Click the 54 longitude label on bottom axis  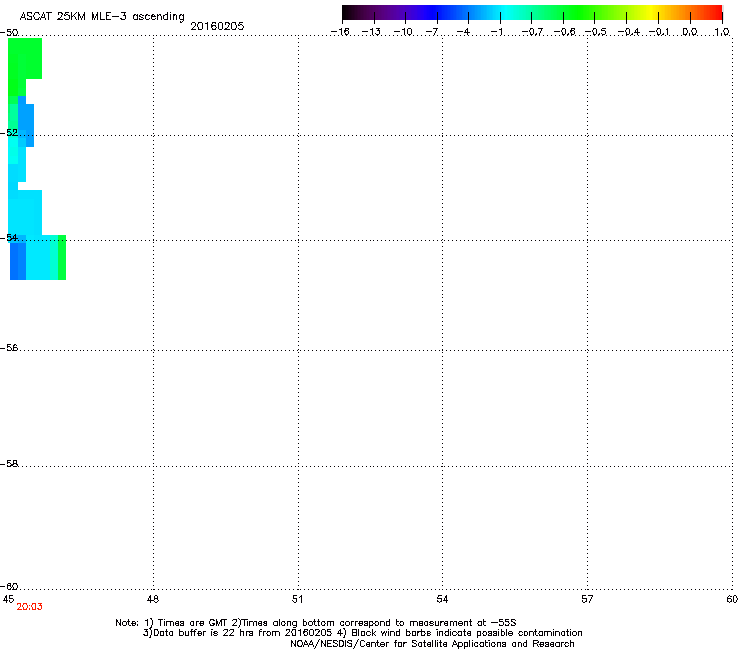click(x=442, y=599)
